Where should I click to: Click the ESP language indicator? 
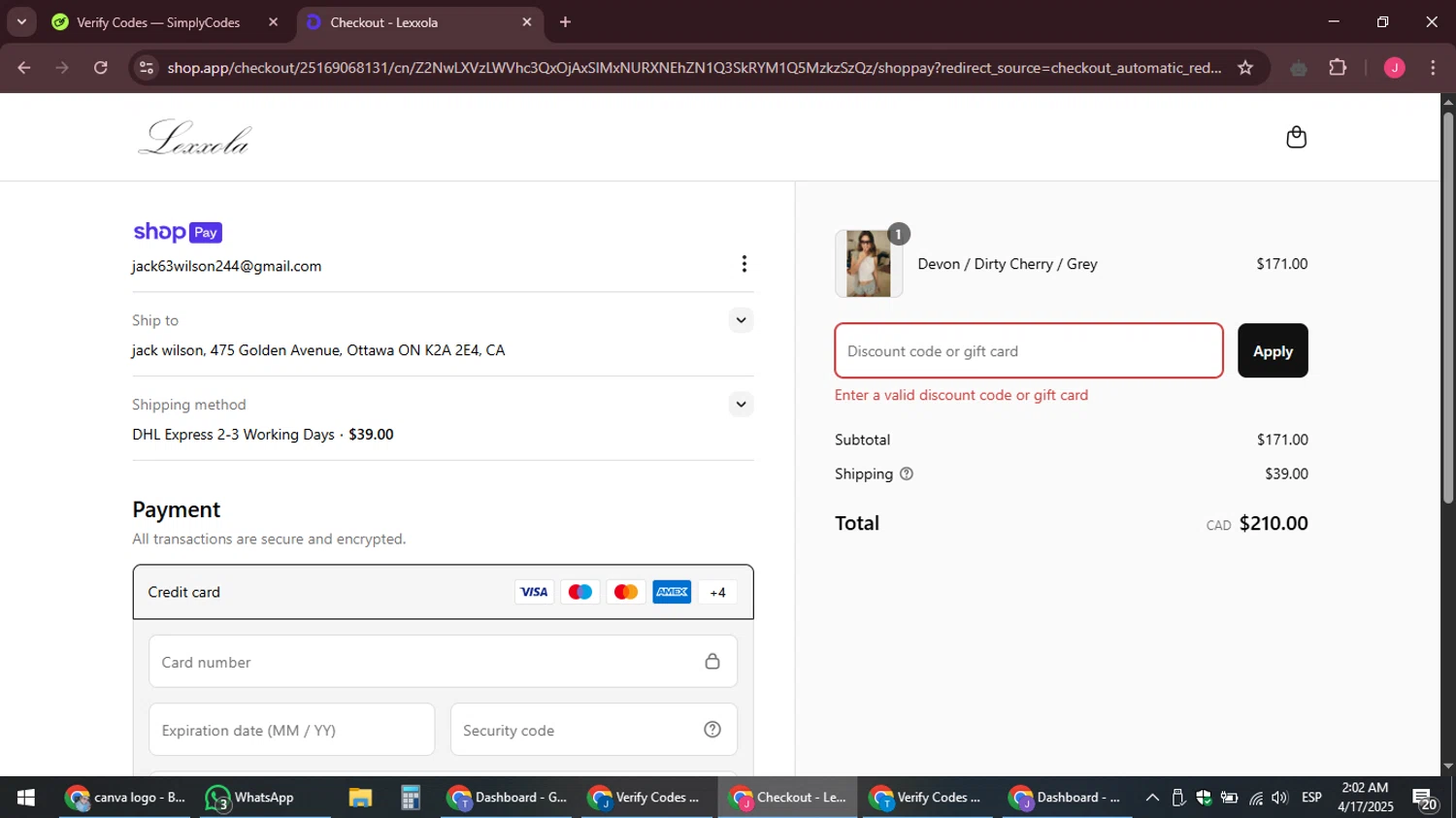pyautogui.click(x=1311, y=797)
